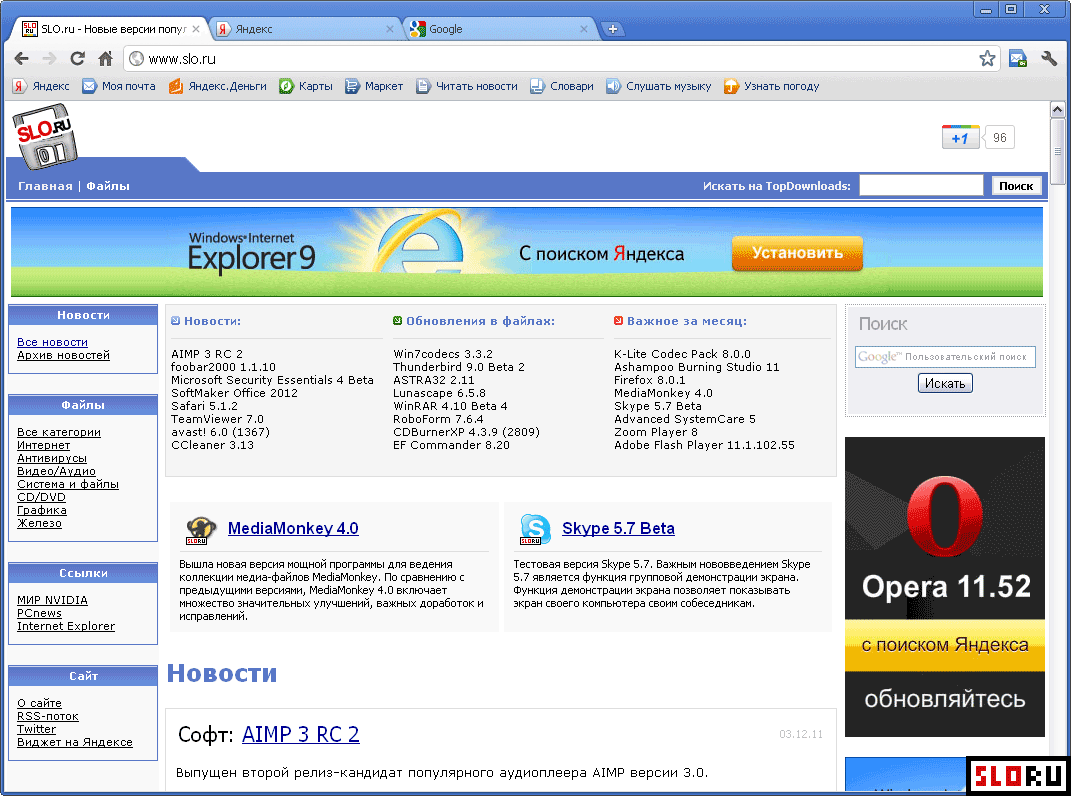Open the Моя почта bookmark
This screenshot has height=796, width=1071.
point(119,86)
